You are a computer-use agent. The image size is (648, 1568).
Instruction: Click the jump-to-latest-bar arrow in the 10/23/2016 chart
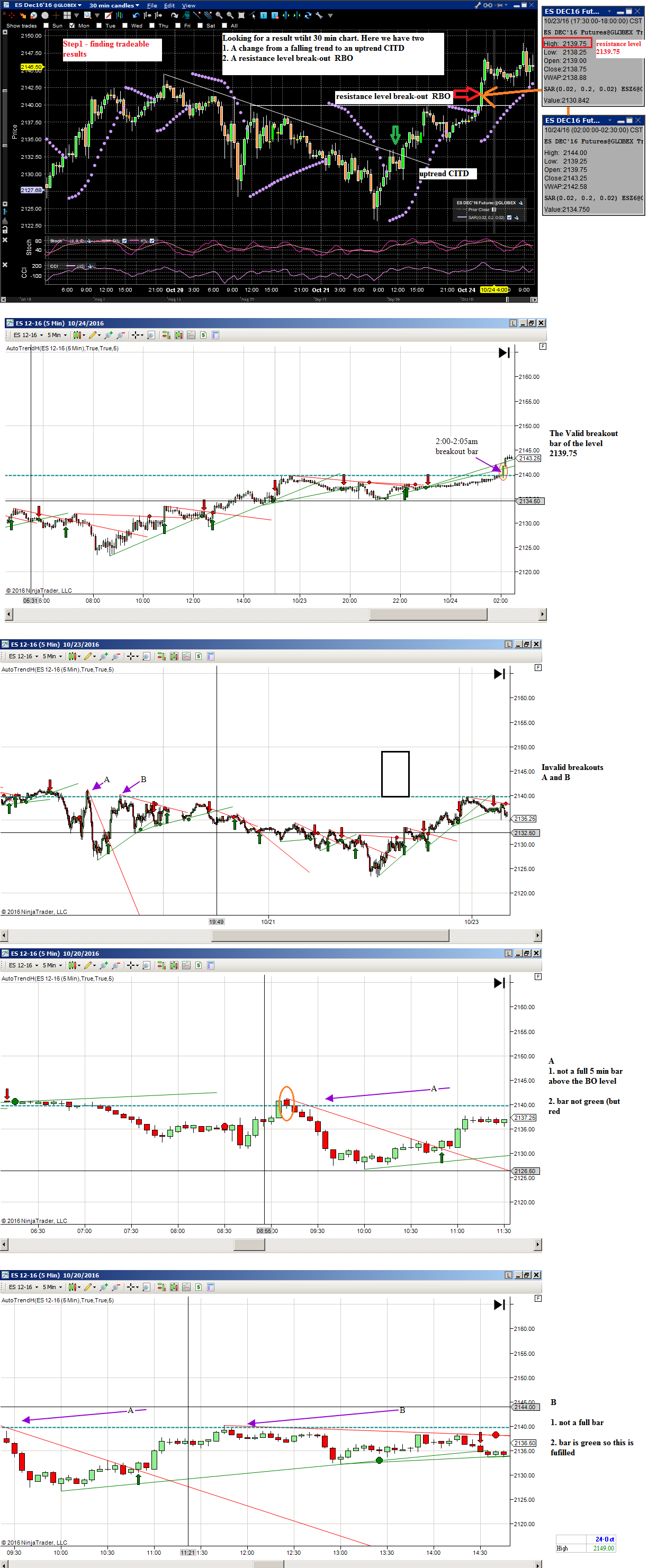click(x=499, y=674)
